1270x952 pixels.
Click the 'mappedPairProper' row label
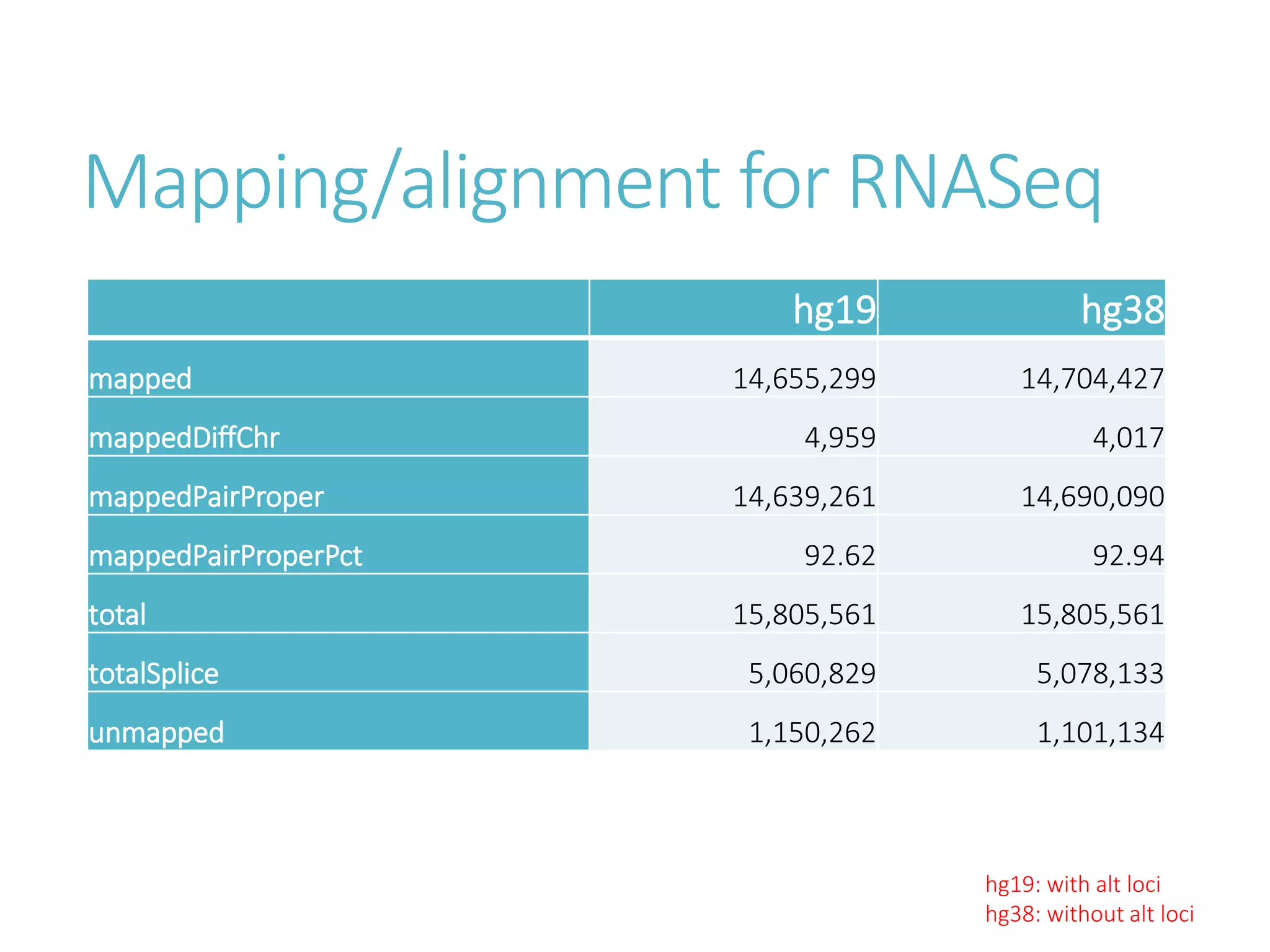(x=206, y=496)
